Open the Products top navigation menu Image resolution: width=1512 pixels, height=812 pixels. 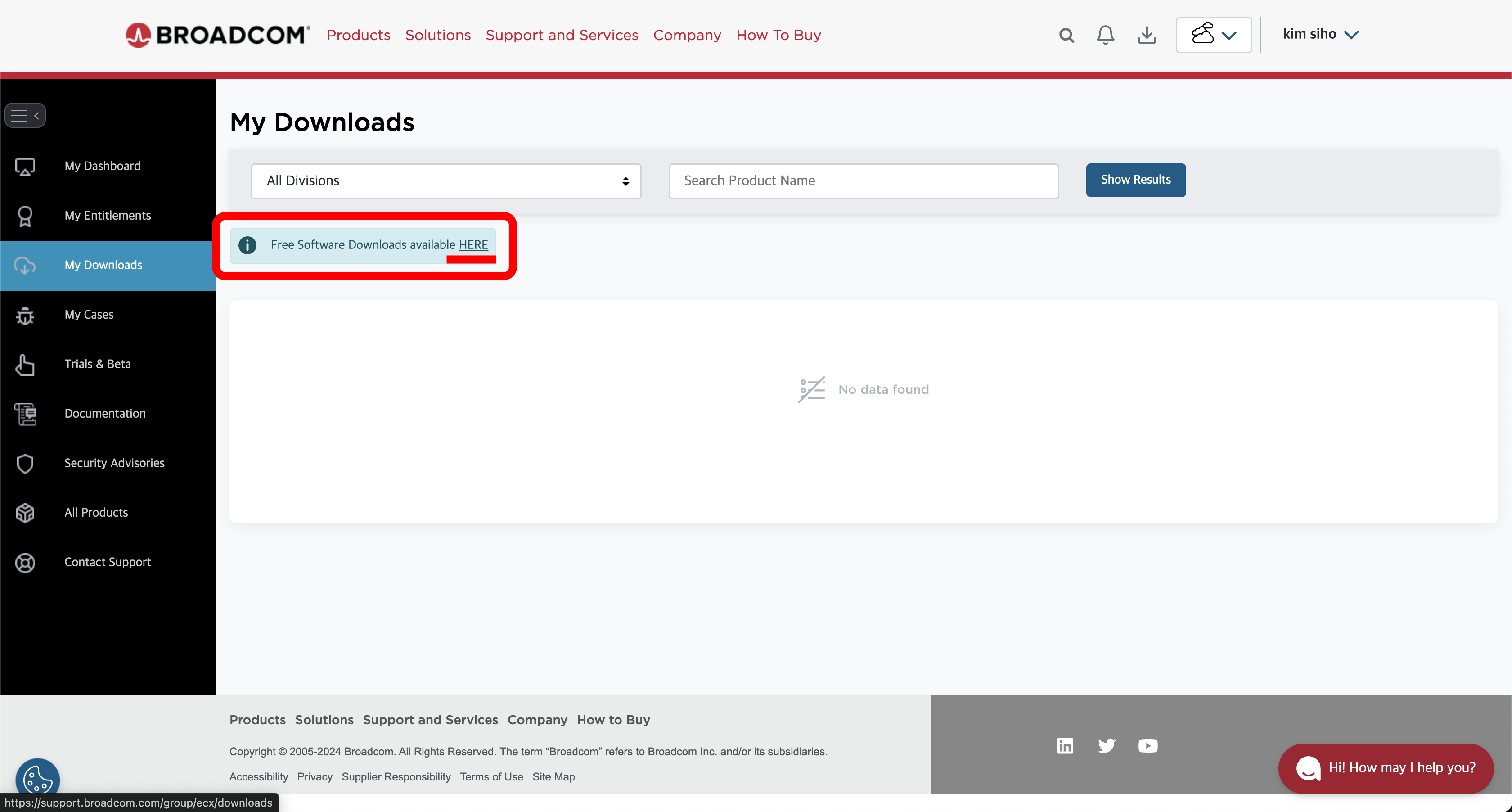coord(359,35)
